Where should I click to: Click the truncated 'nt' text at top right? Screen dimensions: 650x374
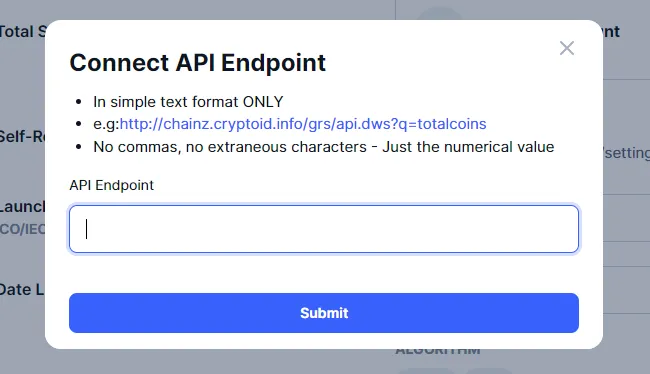(x=611, y=32)
